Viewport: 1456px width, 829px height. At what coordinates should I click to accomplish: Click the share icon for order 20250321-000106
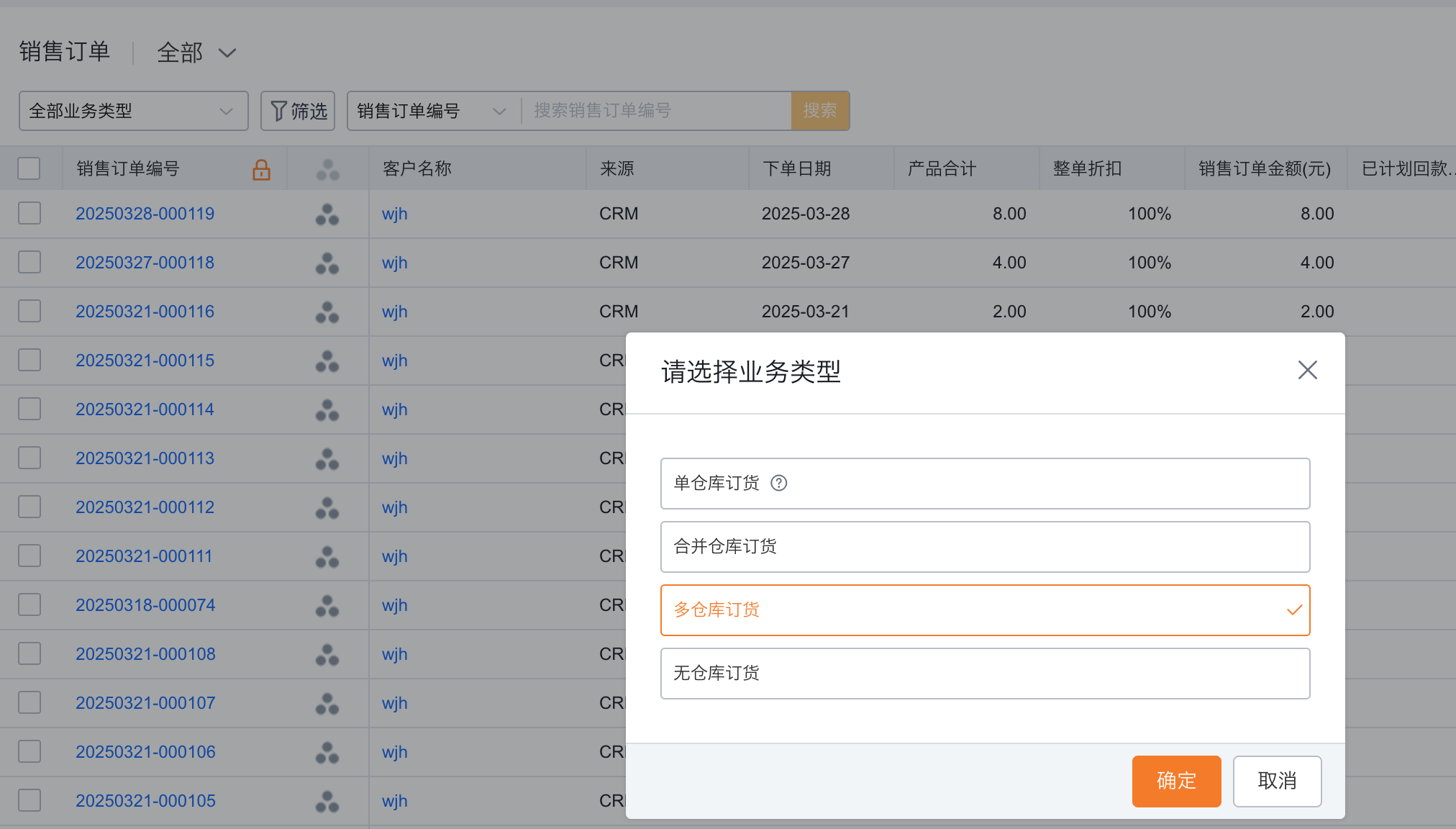[x=327, y=753]
